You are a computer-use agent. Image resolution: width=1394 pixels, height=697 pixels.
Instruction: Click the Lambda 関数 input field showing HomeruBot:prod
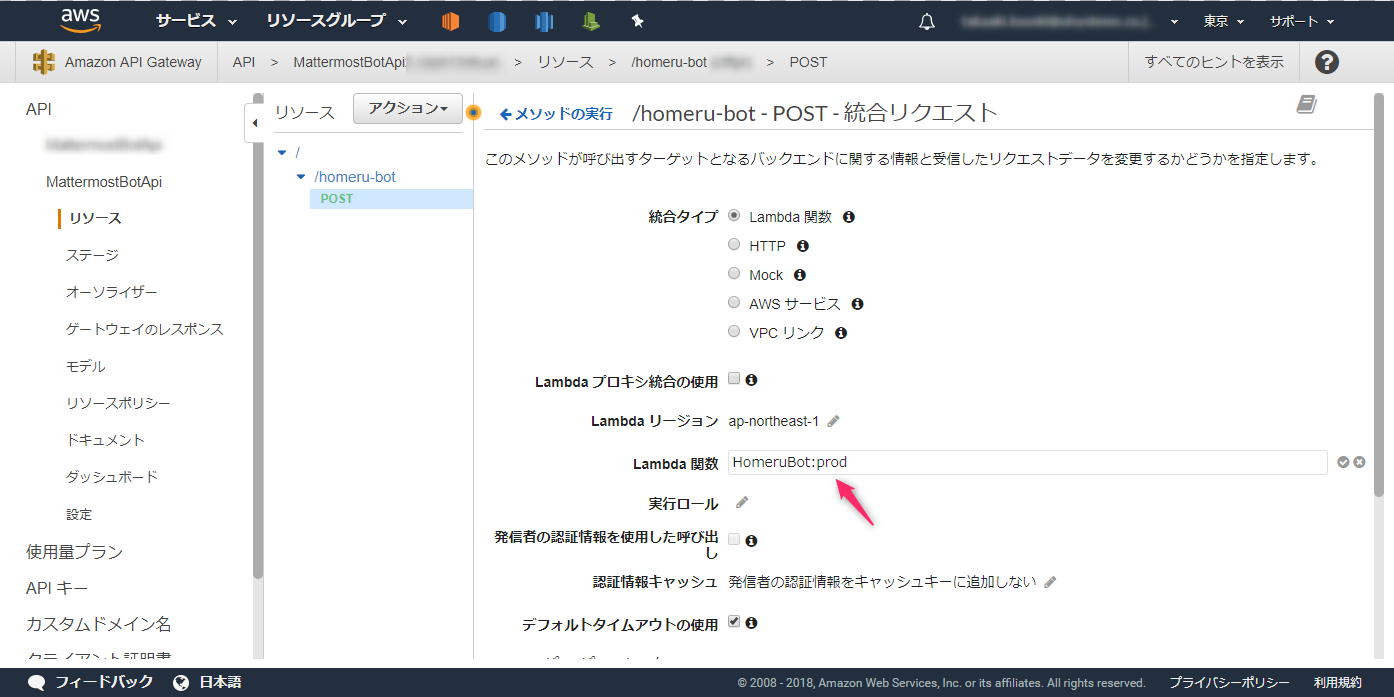[x=1000, y=462]
